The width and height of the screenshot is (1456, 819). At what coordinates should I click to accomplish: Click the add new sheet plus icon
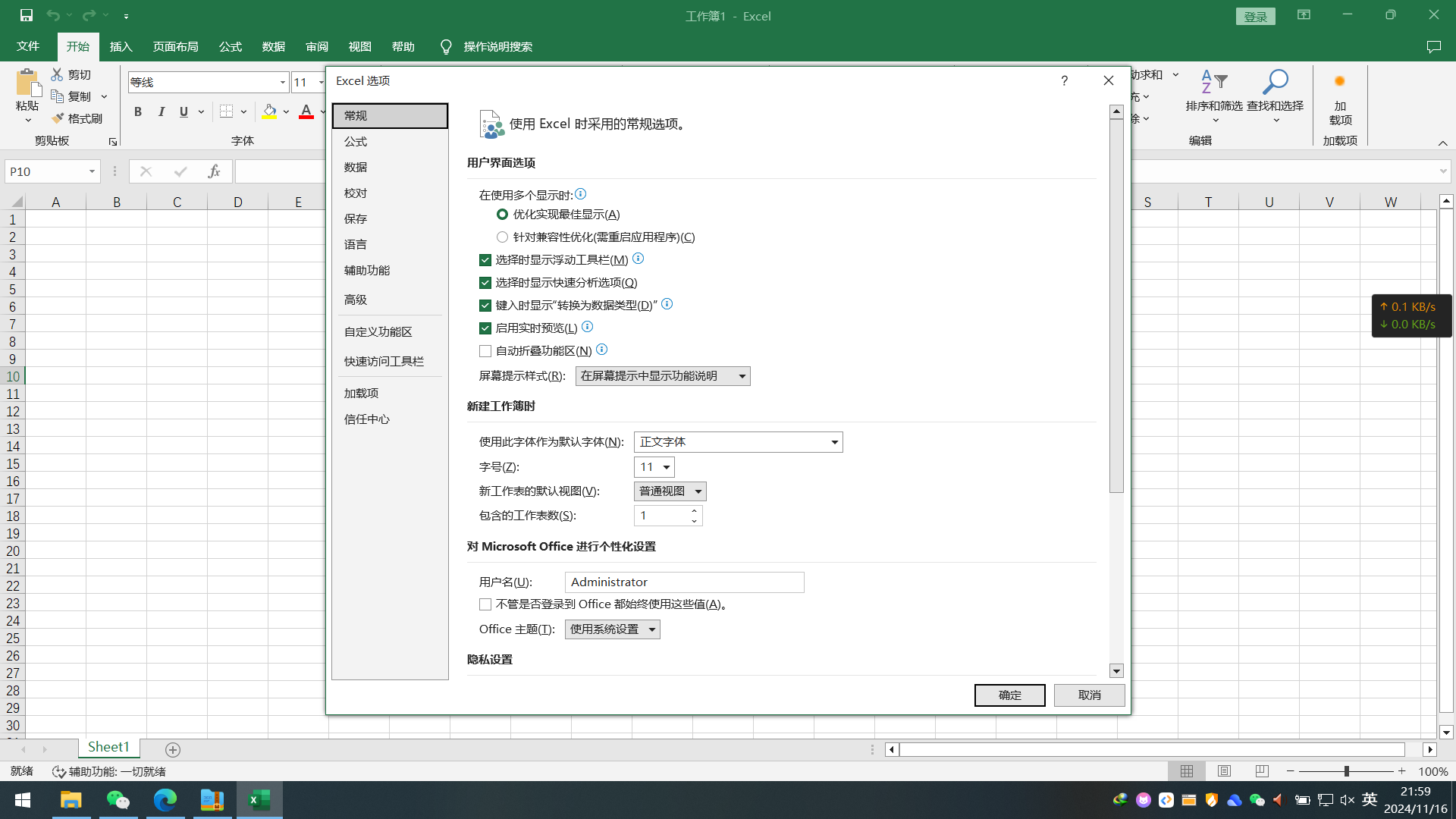173,749
